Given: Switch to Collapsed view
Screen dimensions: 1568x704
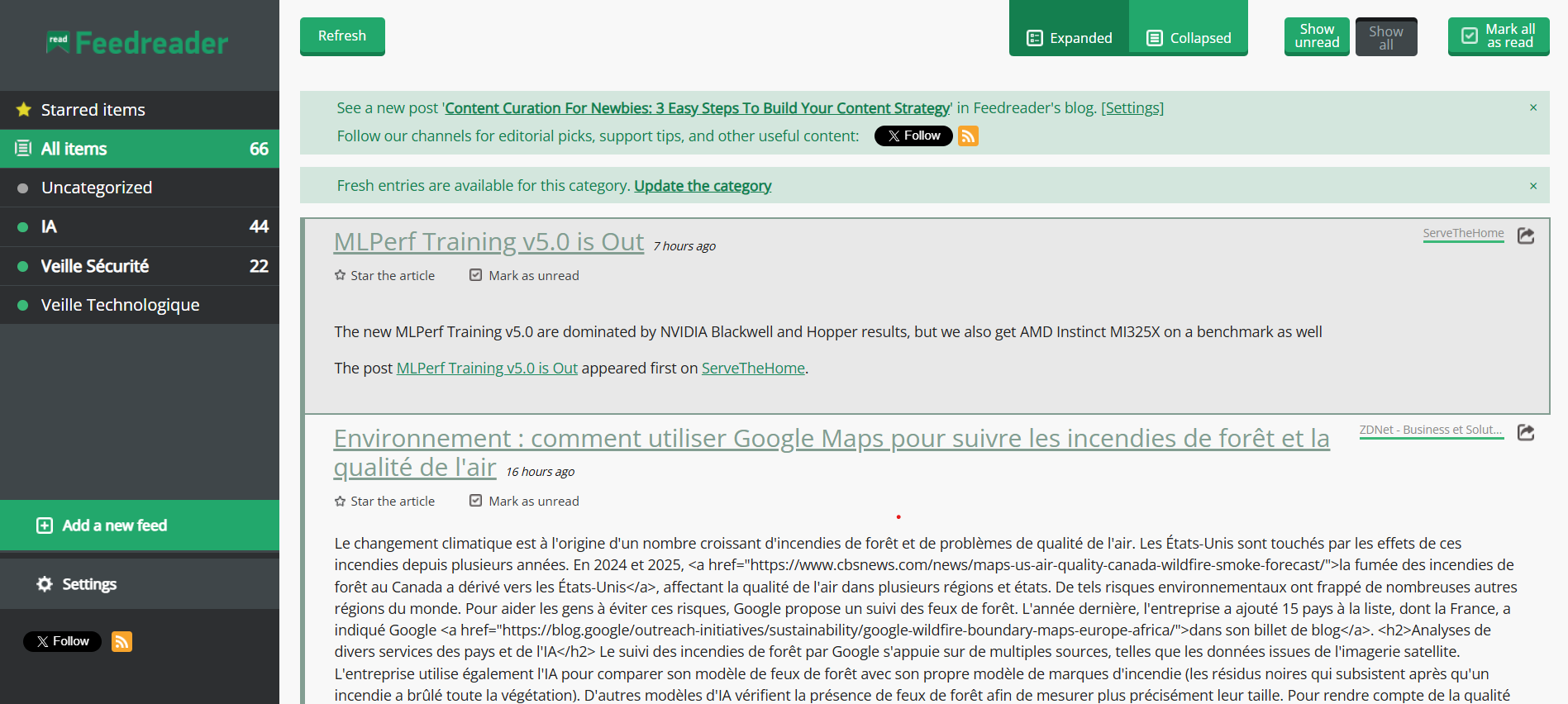Looking at the screenshot, I should (1189, 38).
